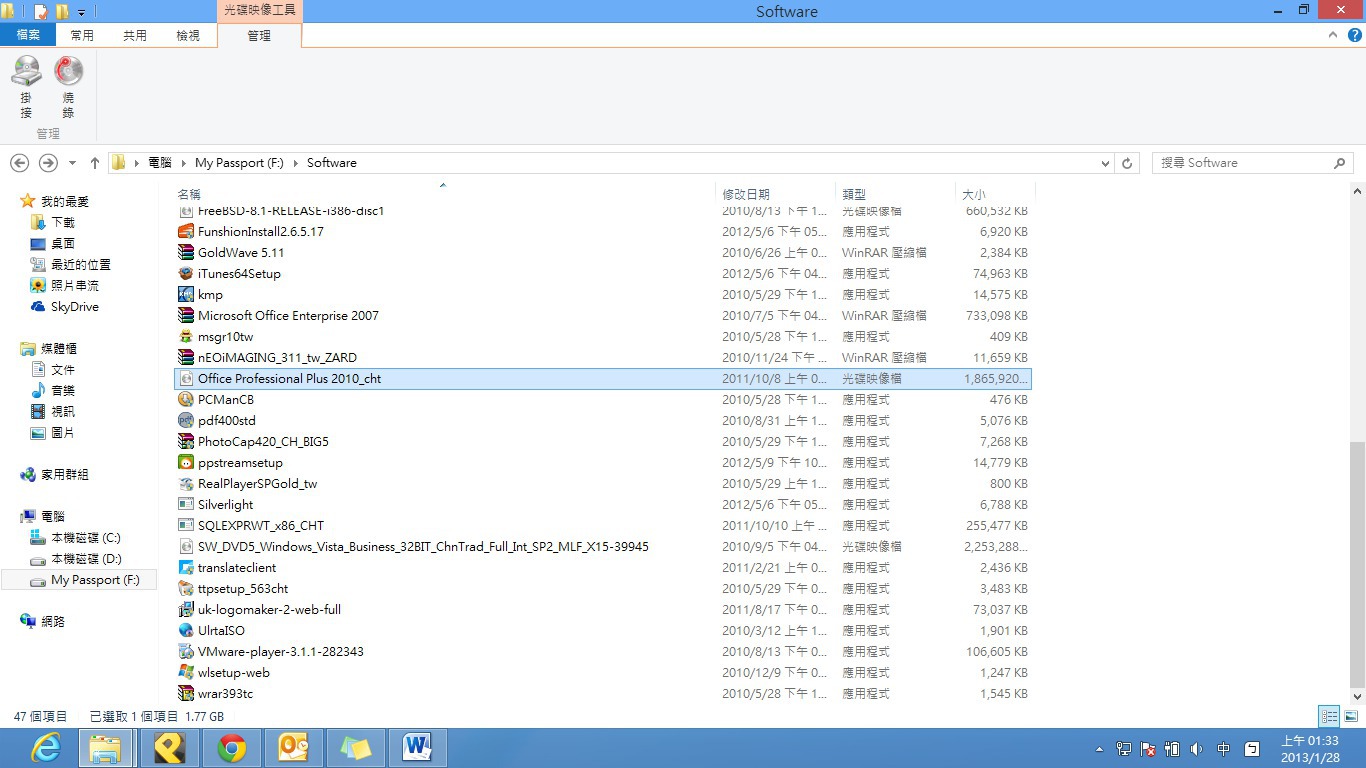Screen dimensions: 1366x768
Task: Expand address bar history dropdown
Action: pyautogui.click(x=1105, y=163)
